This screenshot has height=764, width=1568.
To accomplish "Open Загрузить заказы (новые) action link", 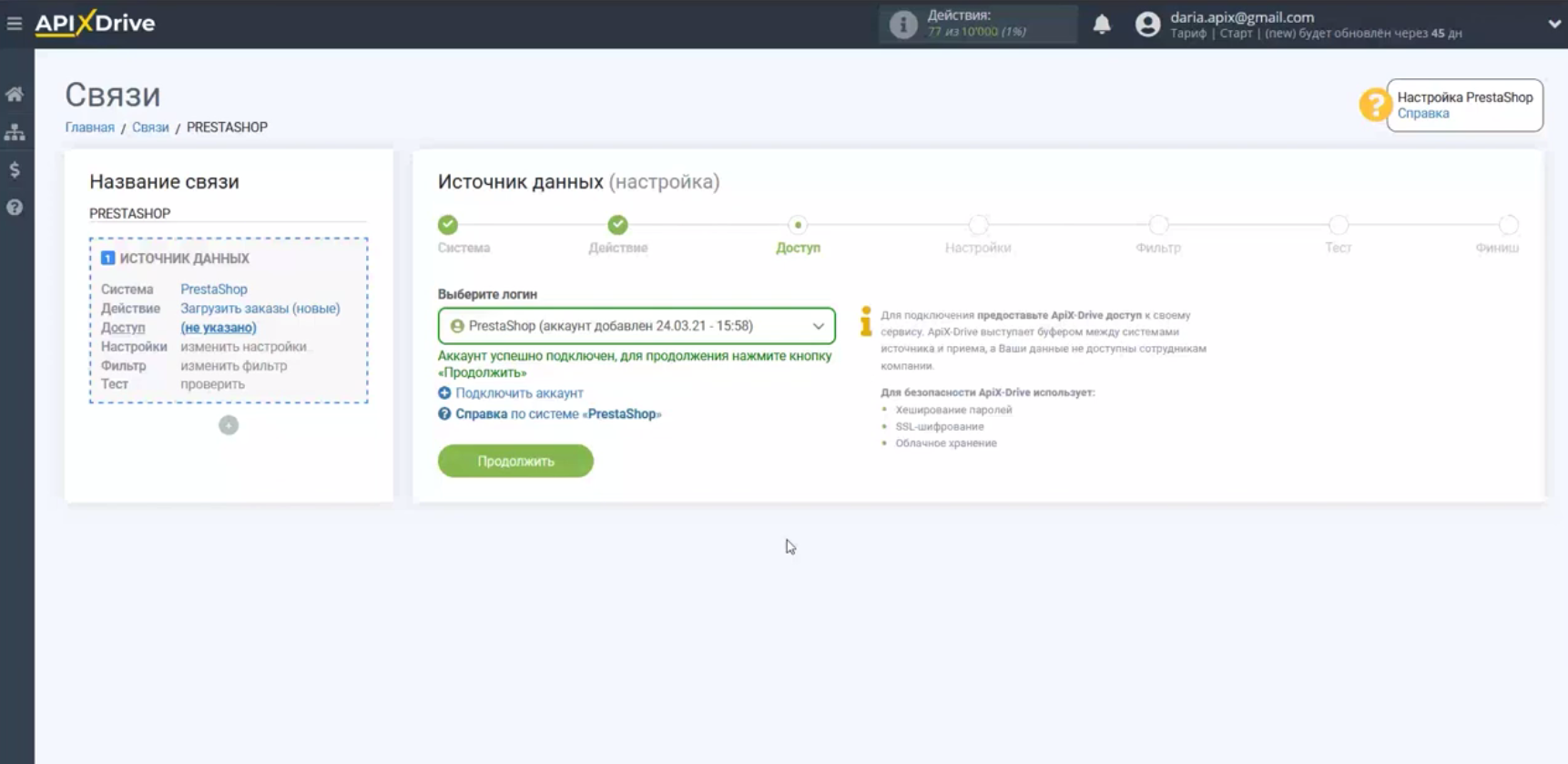I will pos(260,308).
